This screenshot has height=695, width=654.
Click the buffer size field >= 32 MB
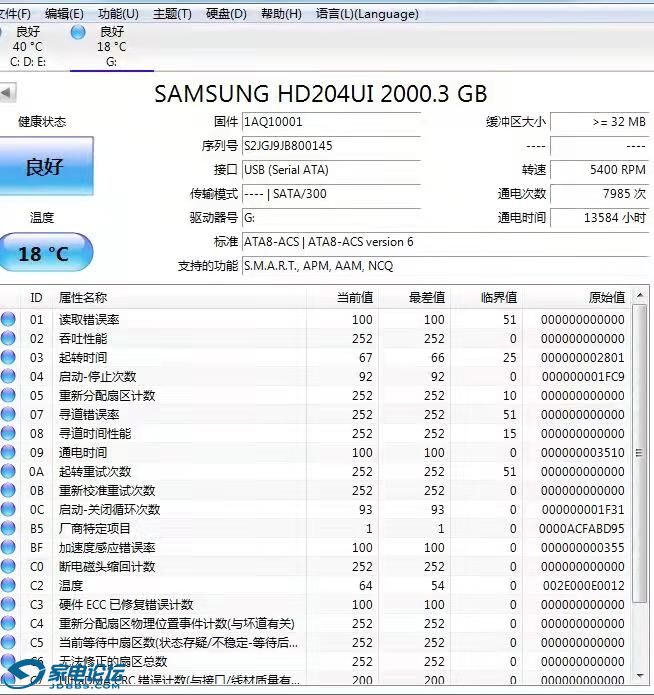[599, 122]
